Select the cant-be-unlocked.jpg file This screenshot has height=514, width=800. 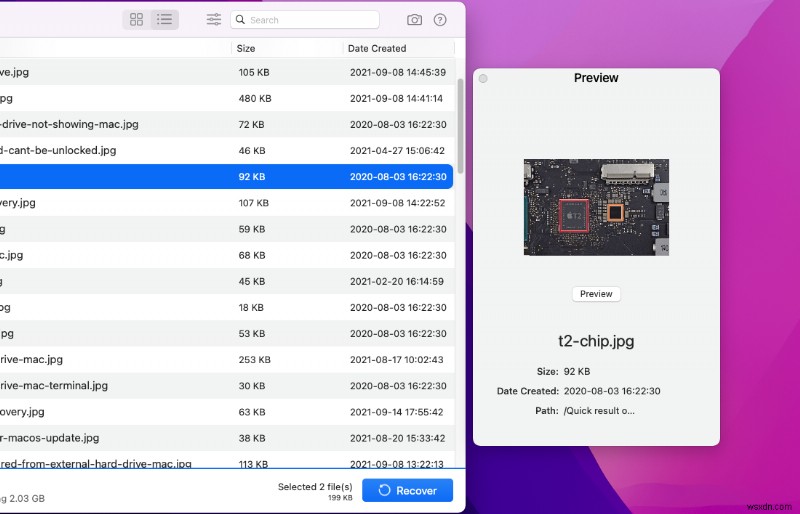(x=227, y=151)
